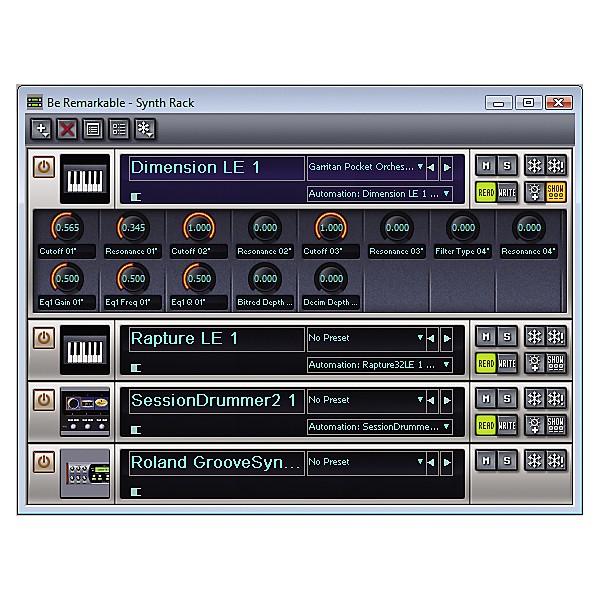
Task: Show assigned controls on SessionDrummer2 1
Action: (x=556, y=425)
